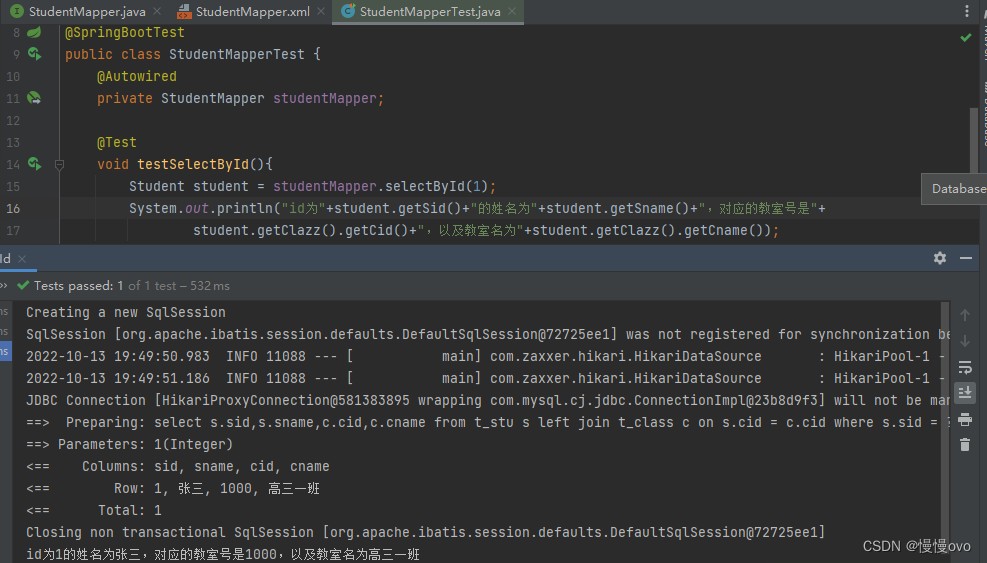Screen dimensions: 987x563
Task: Toggle soft-wrap in the console
Action: click(965, 367)
